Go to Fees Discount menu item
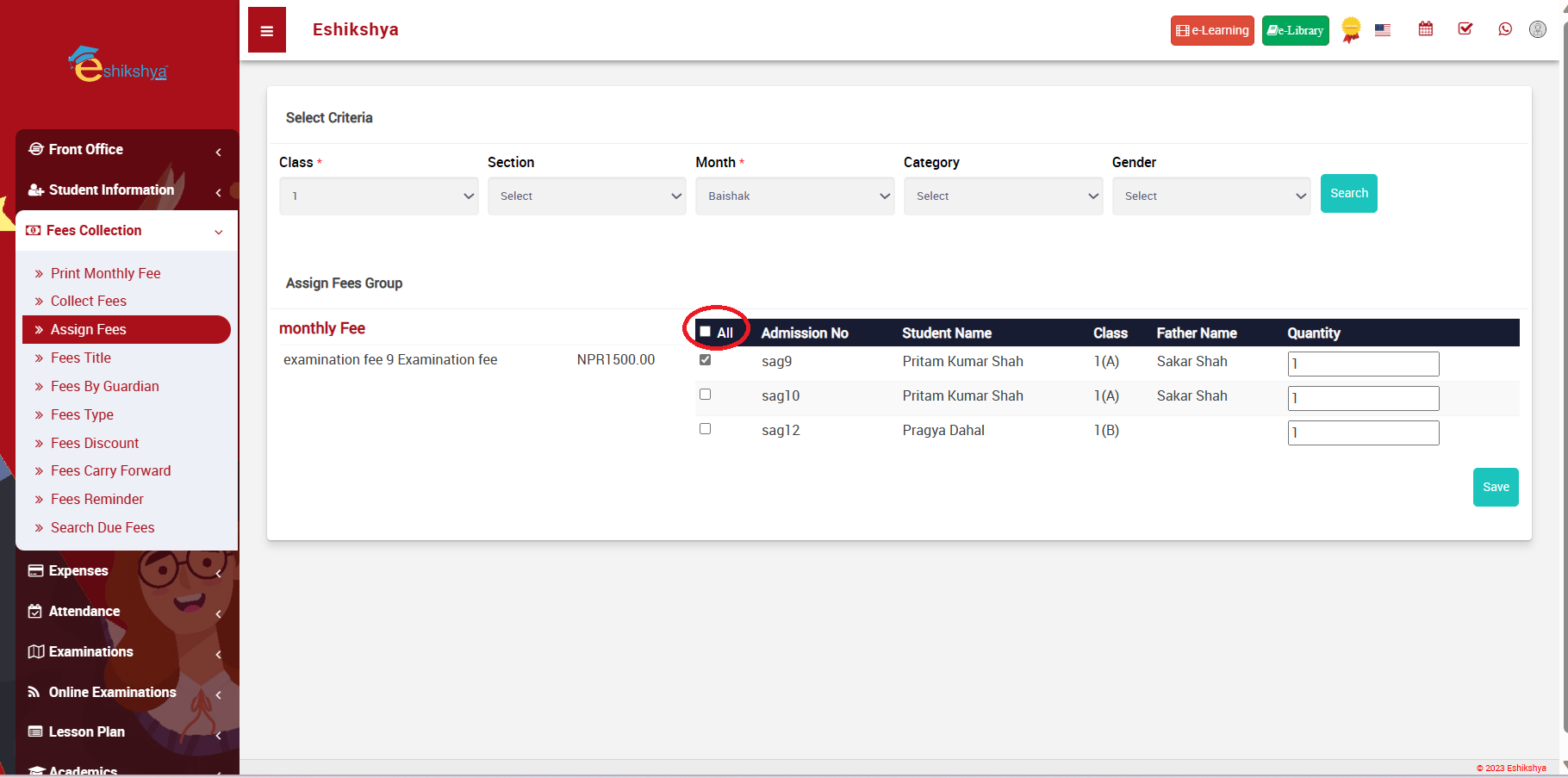The width and height of the screenshot is (1568, 778). (x=95, y=443)
